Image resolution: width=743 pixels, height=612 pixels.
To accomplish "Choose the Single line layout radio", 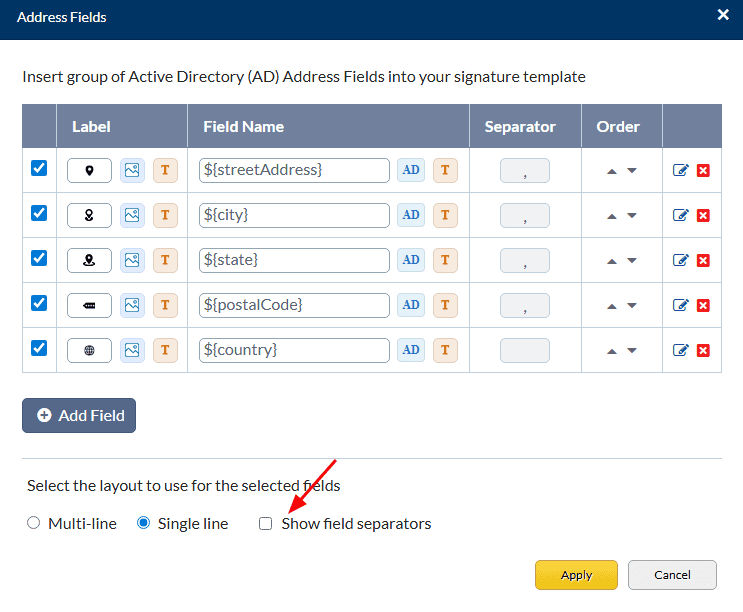I will click(x=143, y=523).
